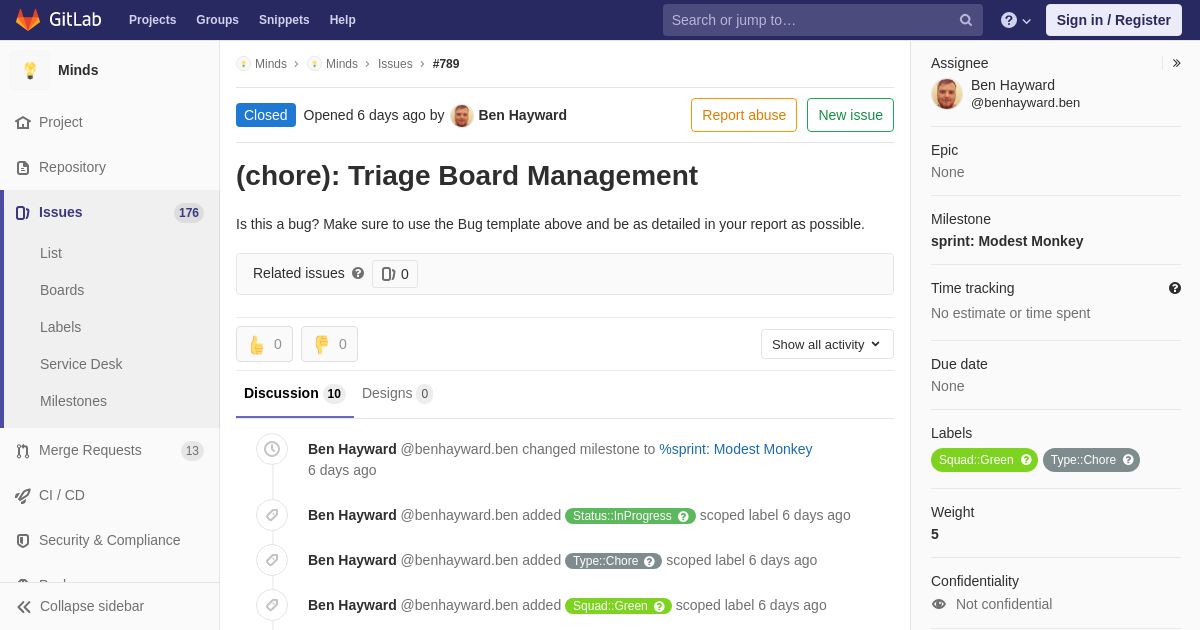Open Groups menu in top bar
This screenshot has width=1200, height=630.
point(217,20)
